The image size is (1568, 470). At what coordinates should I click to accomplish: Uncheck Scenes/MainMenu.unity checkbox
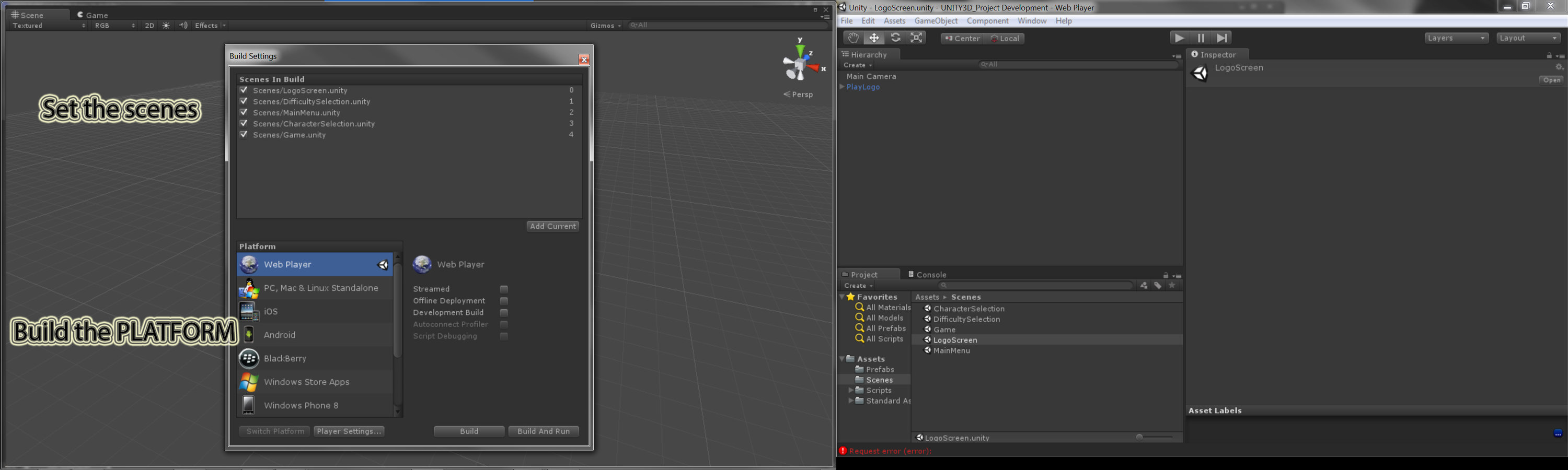(x=244, y=112)
